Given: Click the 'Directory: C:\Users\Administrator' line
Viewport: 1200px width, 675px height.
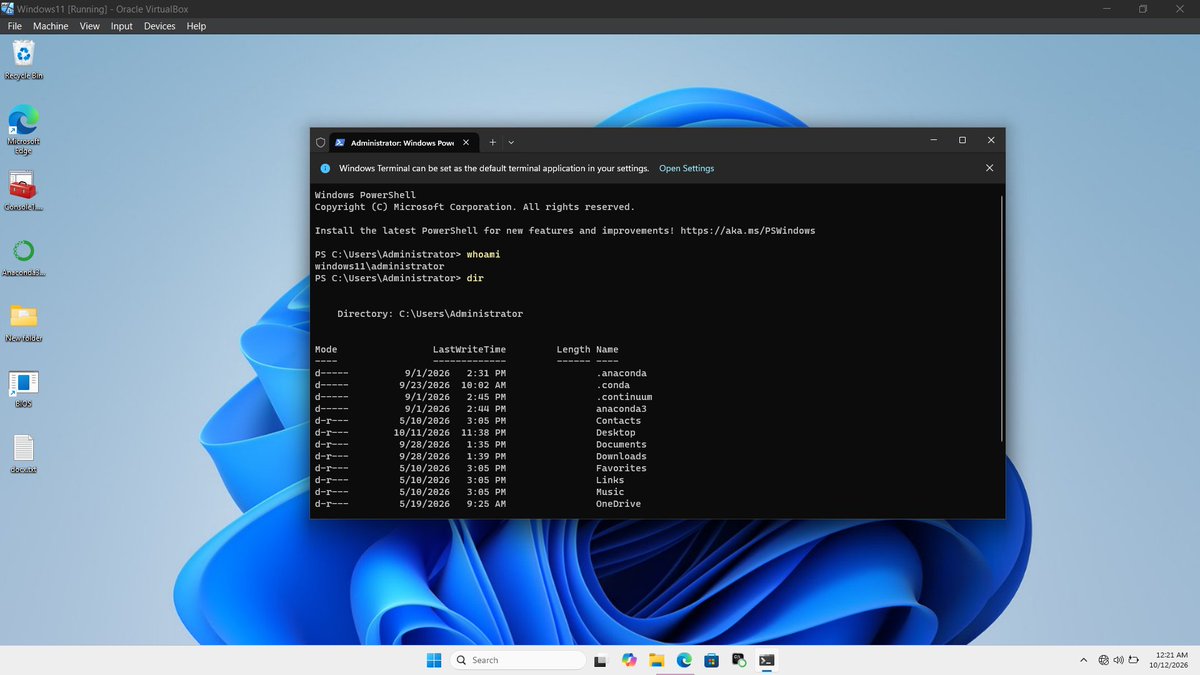Looking at the screenshot, I should (430, 314).
